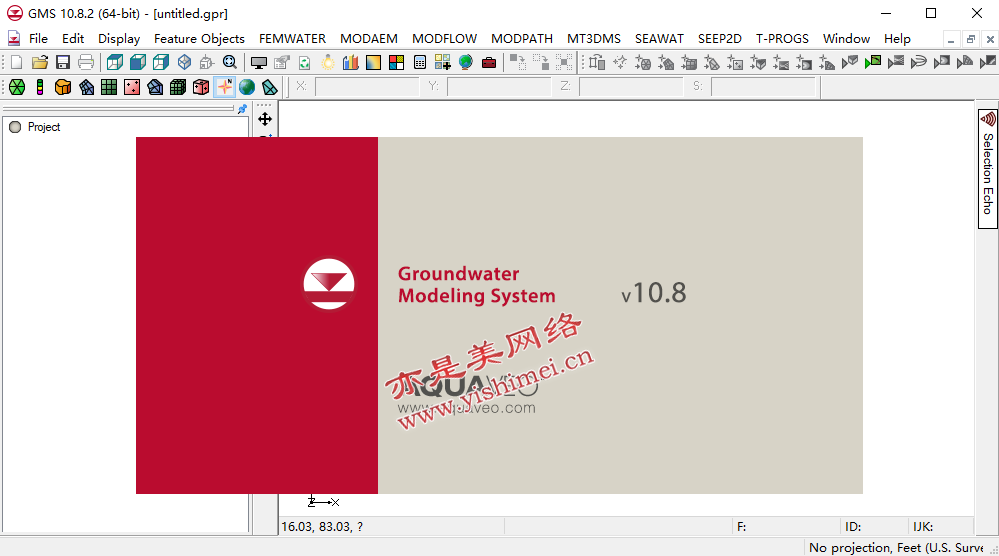Click the Print icon in the toolbar
The height and width of the screenshot is (556, 999).
pyautogui.click(x=85, y=62)
